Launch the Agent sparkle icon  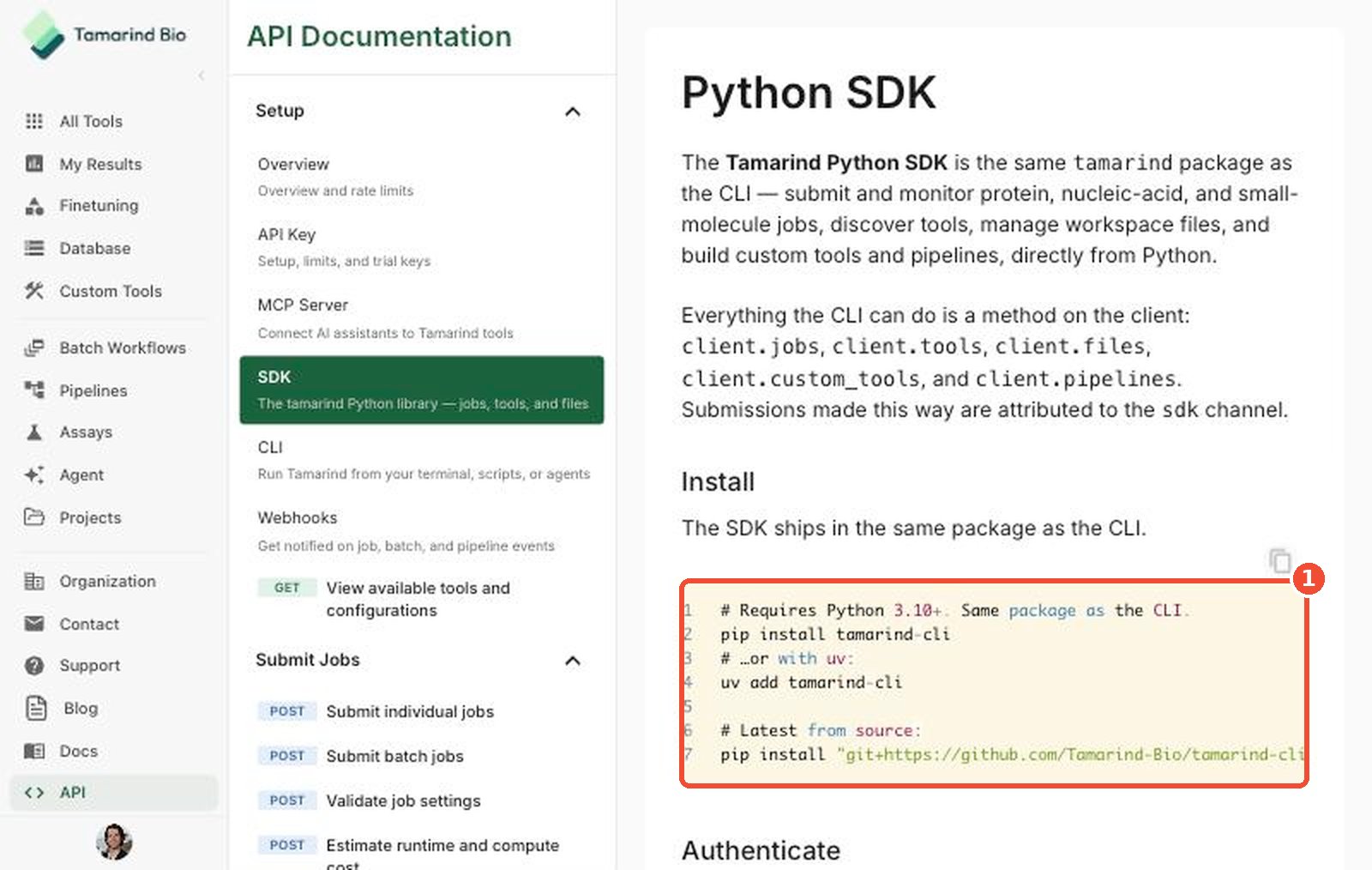tap(34, 474)
